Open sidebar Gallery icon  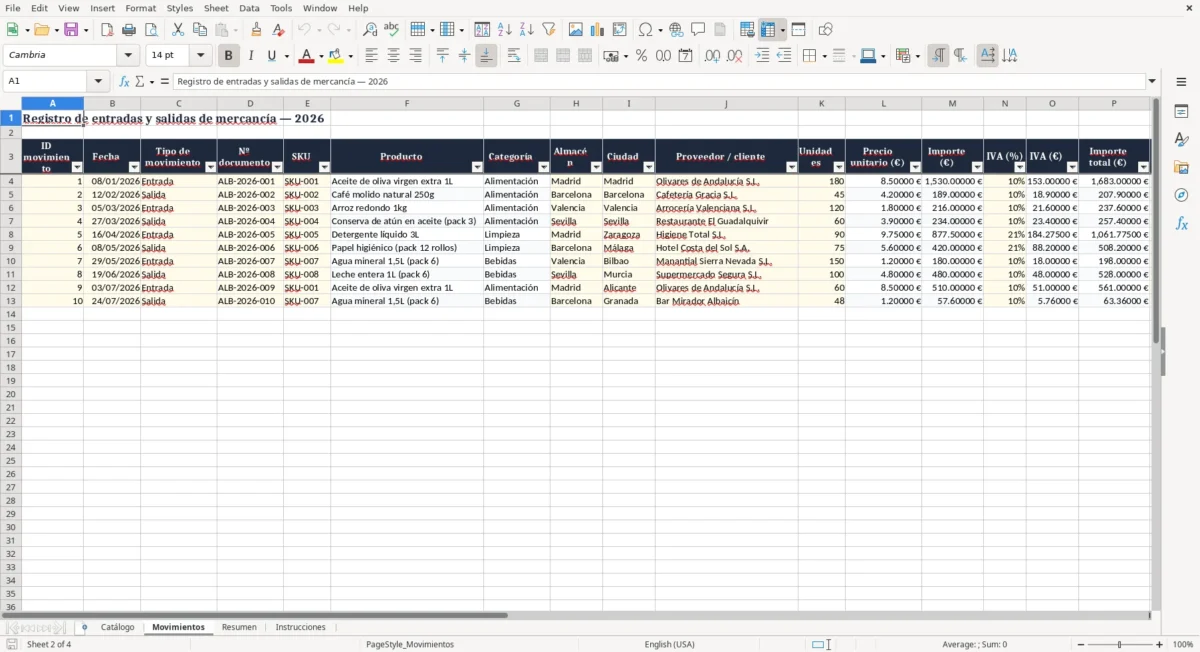click(1181, 167)
